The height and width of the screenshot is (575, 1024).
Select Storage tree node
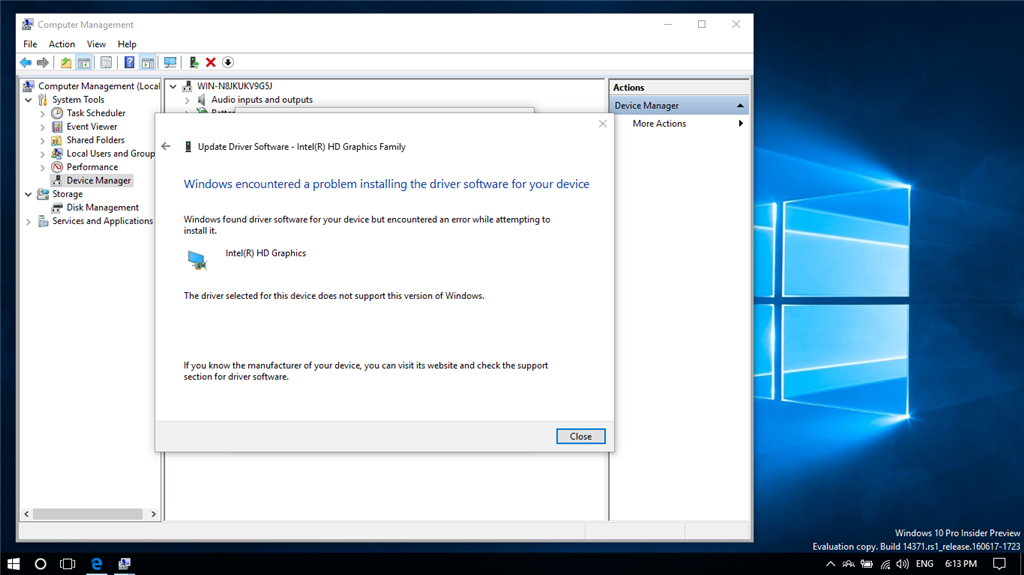67,194
